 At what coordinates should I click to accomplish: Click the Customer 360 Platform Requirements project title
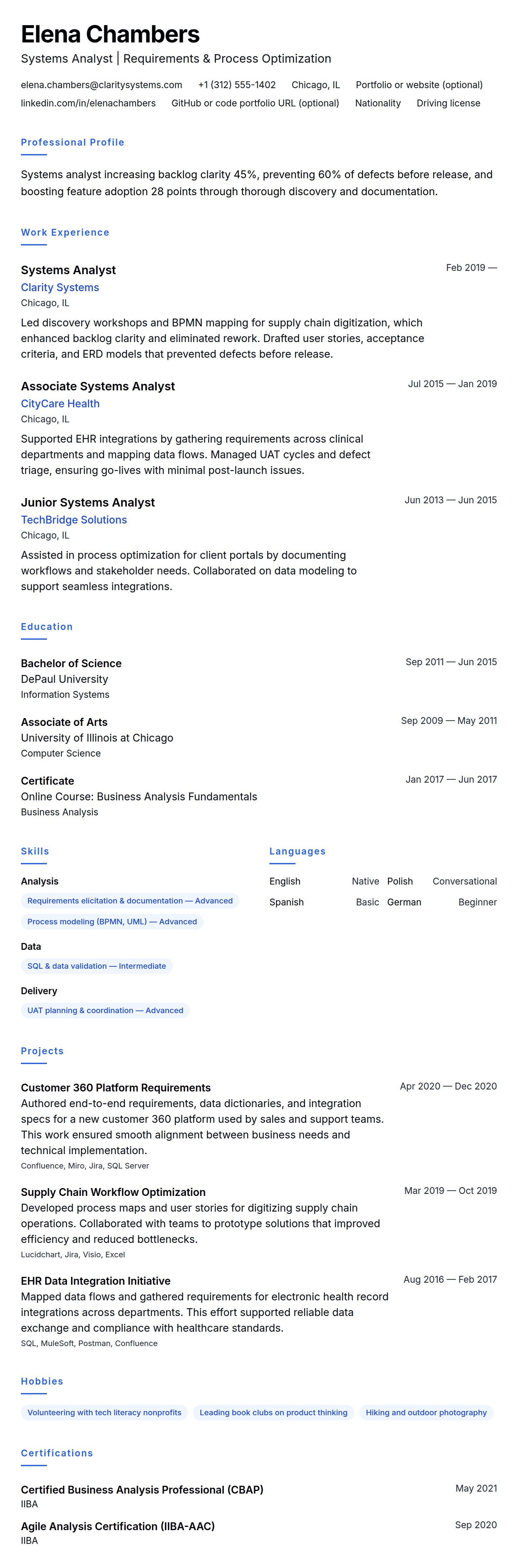115,1088
